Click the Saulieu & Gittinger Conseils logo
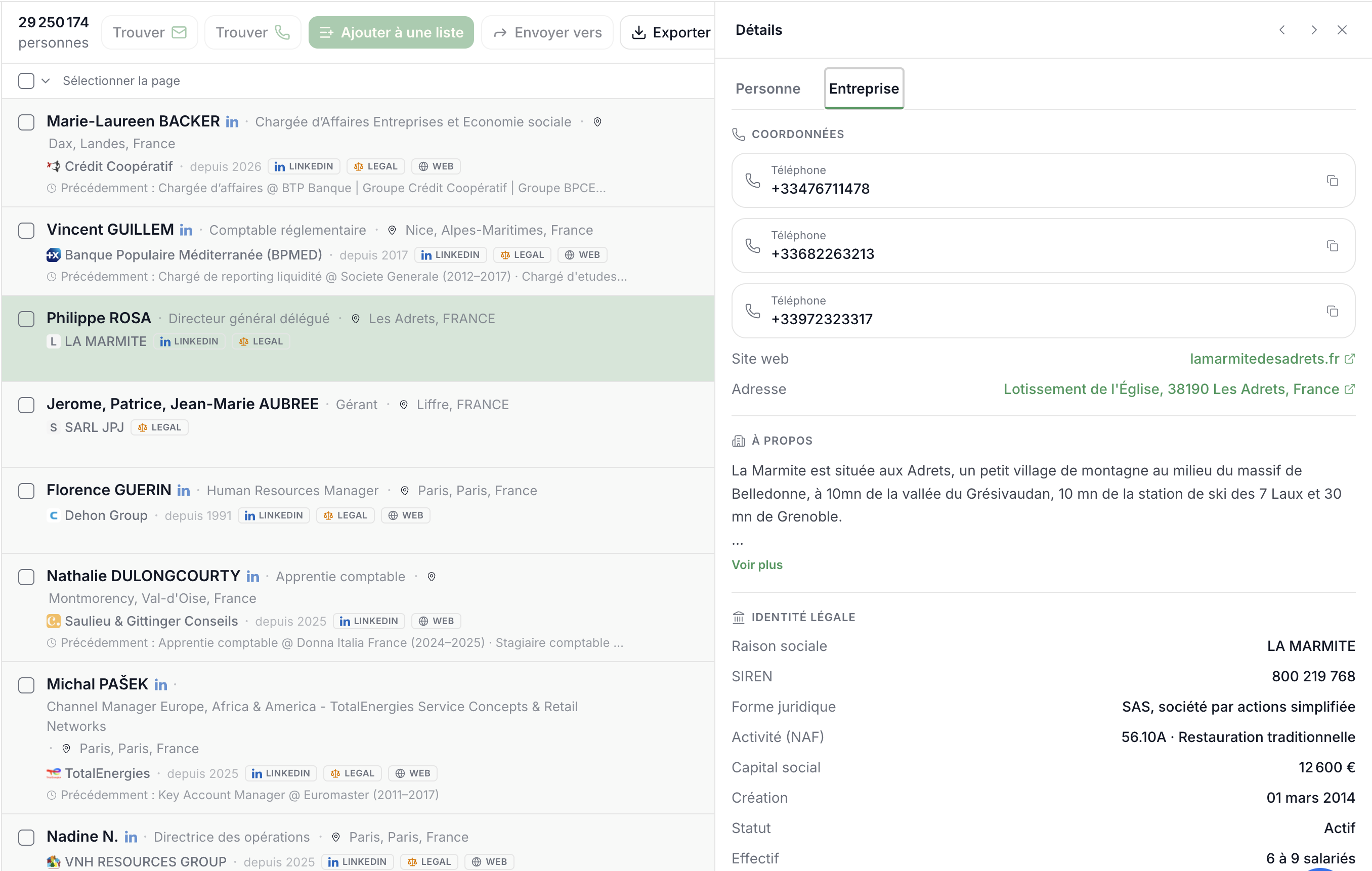Image resolution: width=1372 pixels, height=871 pixels. [54, 621]
